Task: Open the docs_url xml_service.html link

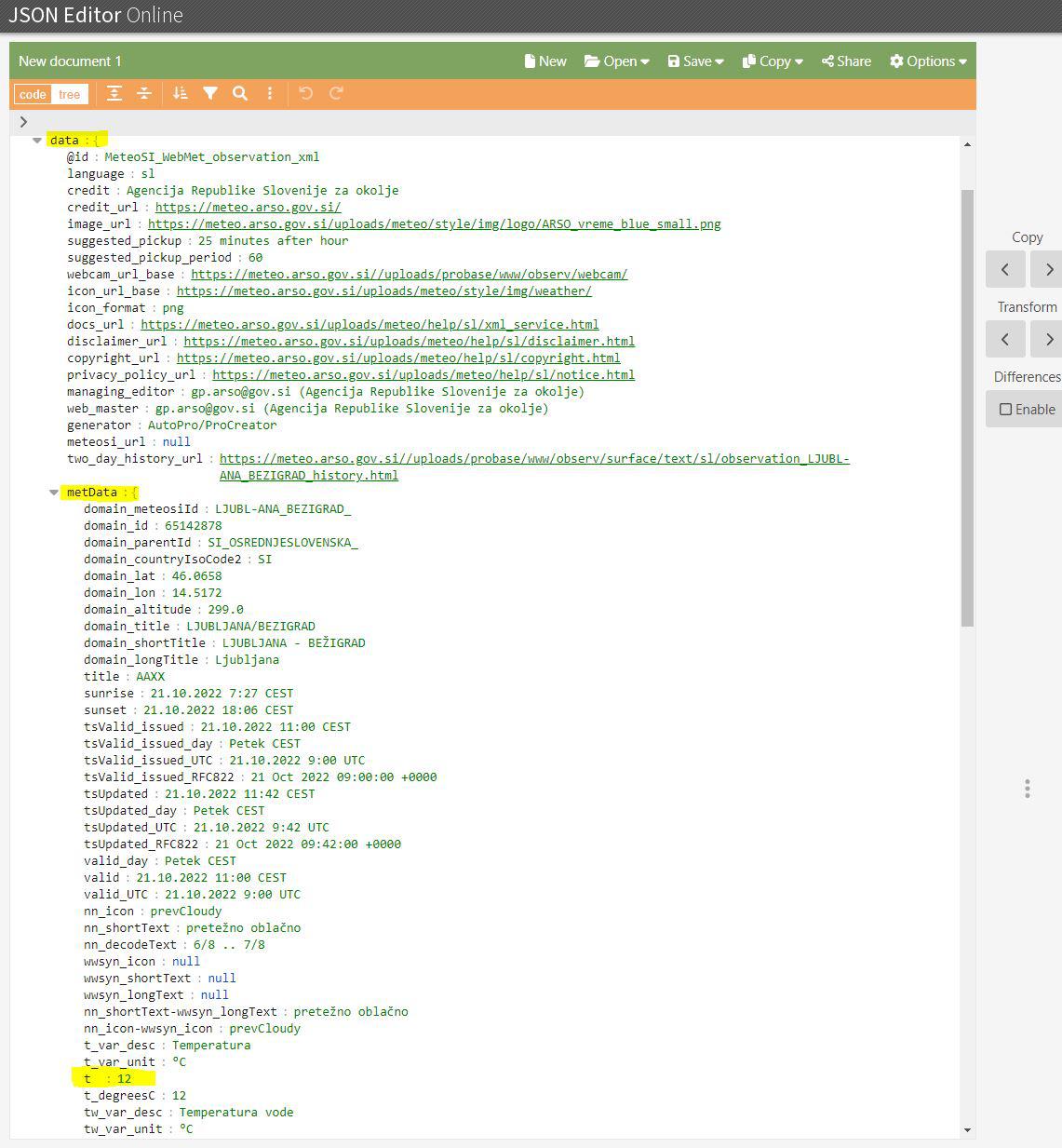Action: 370,325
